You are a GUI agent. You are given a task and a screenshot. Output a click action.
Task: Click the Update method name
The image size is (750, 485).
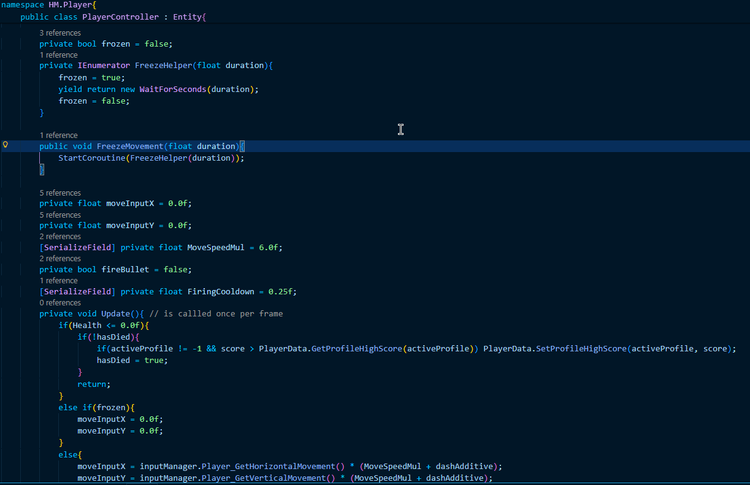115,314
